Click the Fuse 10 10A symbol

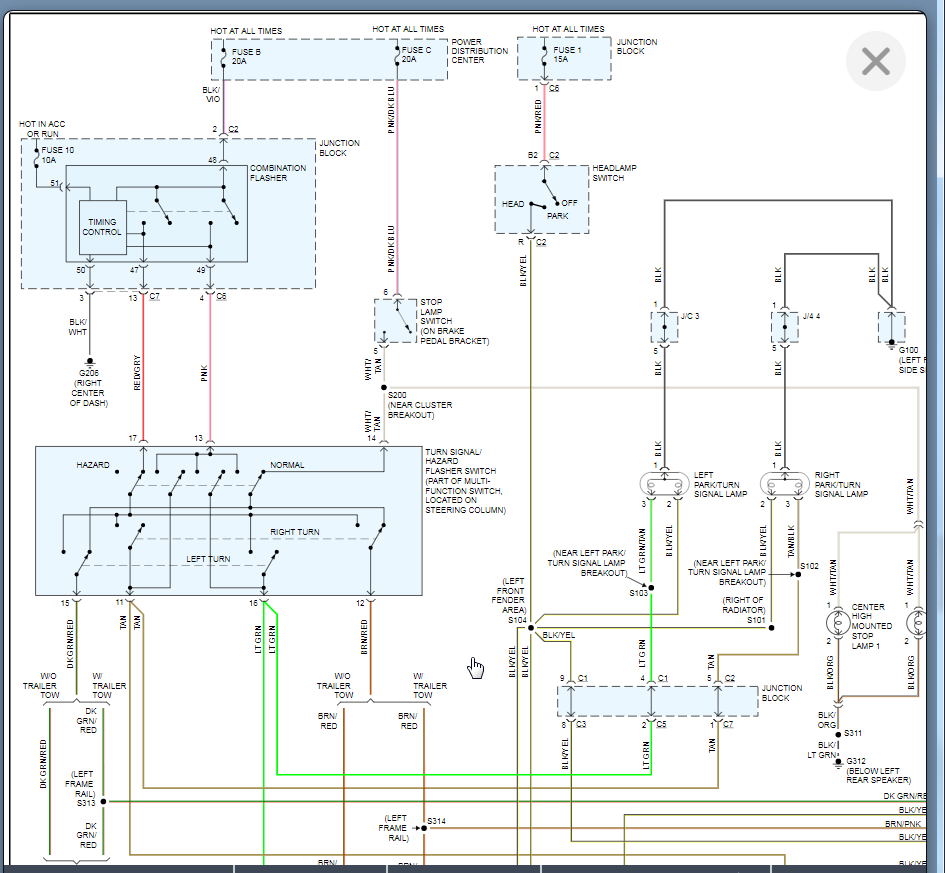(37, 156)
